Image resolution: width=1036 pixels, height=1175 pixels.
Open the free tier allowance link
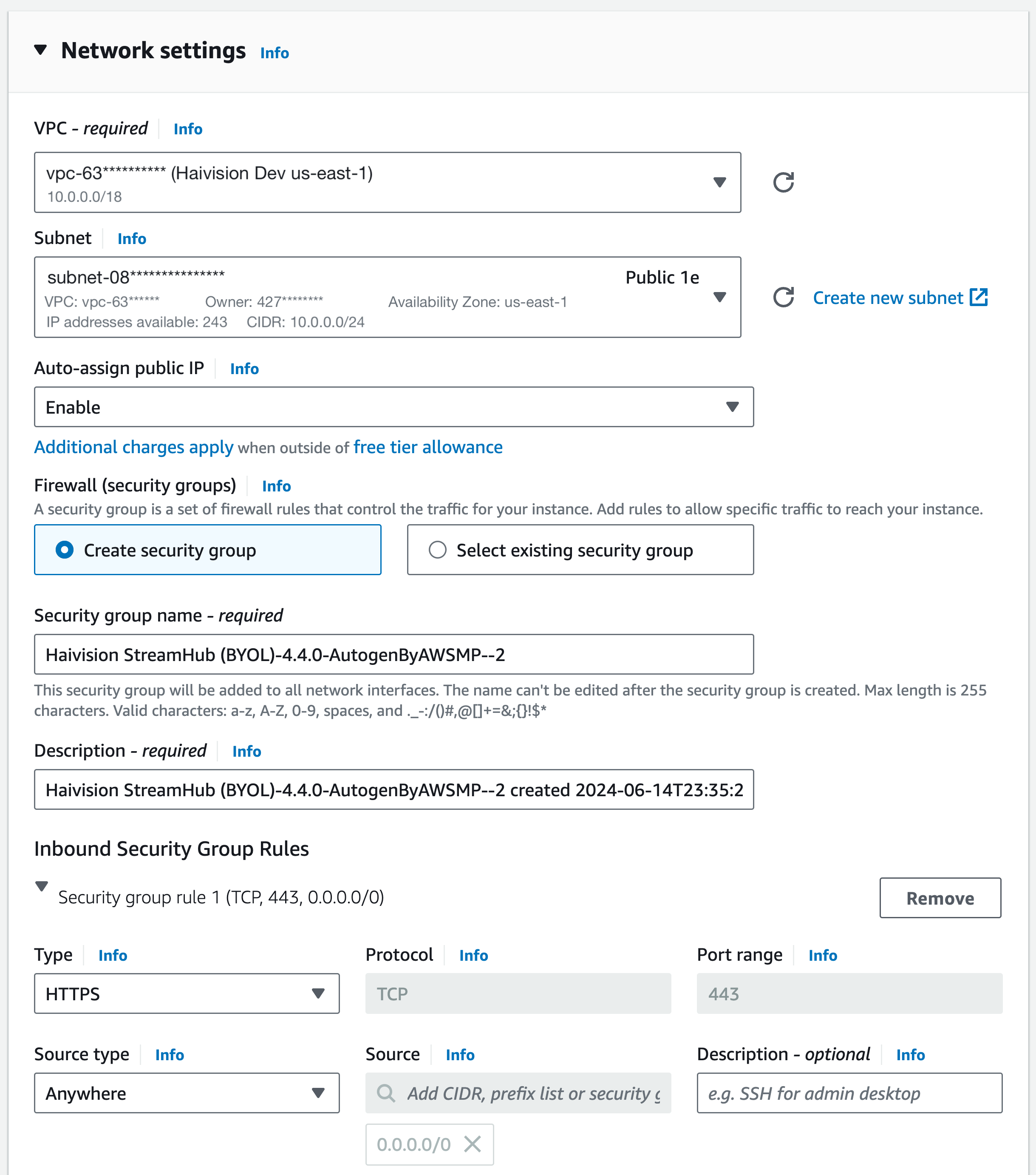tap(427, 447)
